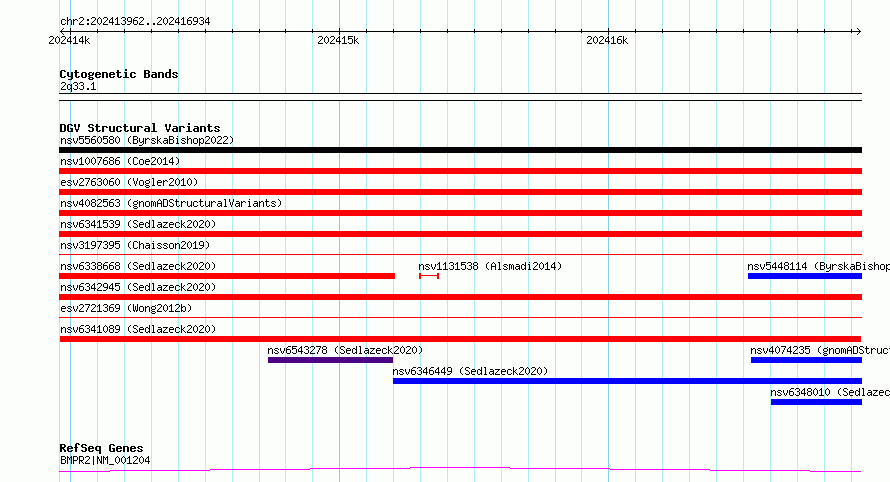Open nsv6543278 (Sedlazeck2020) label
The width and height of the screenshot is (890, 482).
point(345,350)
